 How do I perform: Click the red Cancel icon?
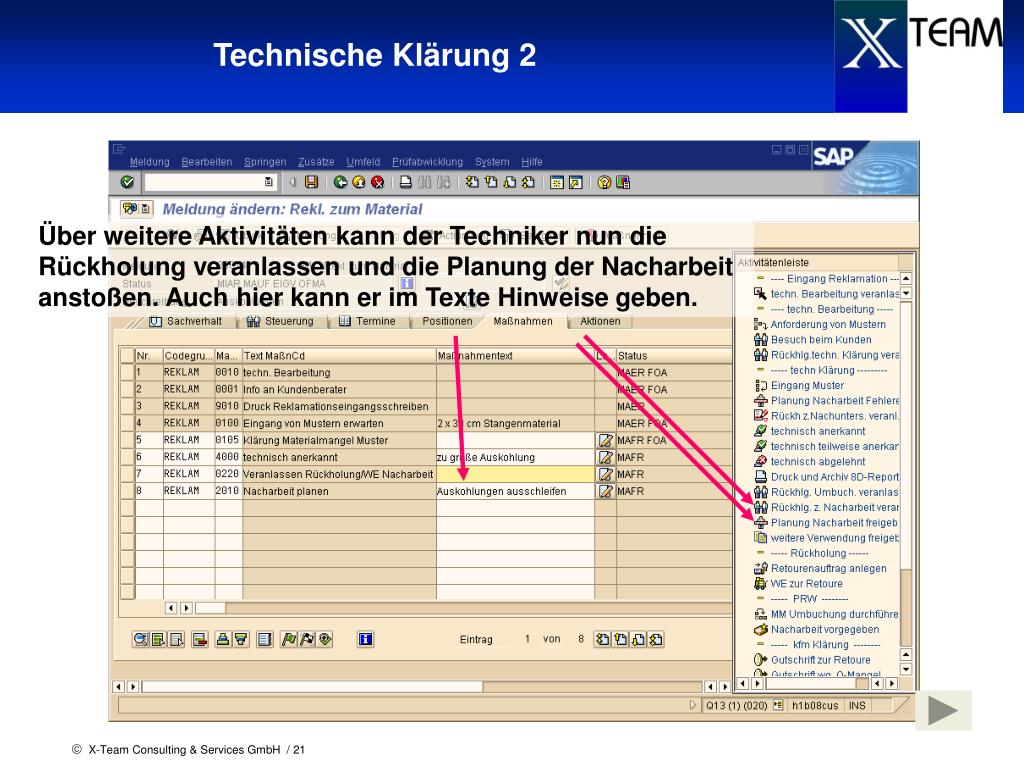click(377, 182)
